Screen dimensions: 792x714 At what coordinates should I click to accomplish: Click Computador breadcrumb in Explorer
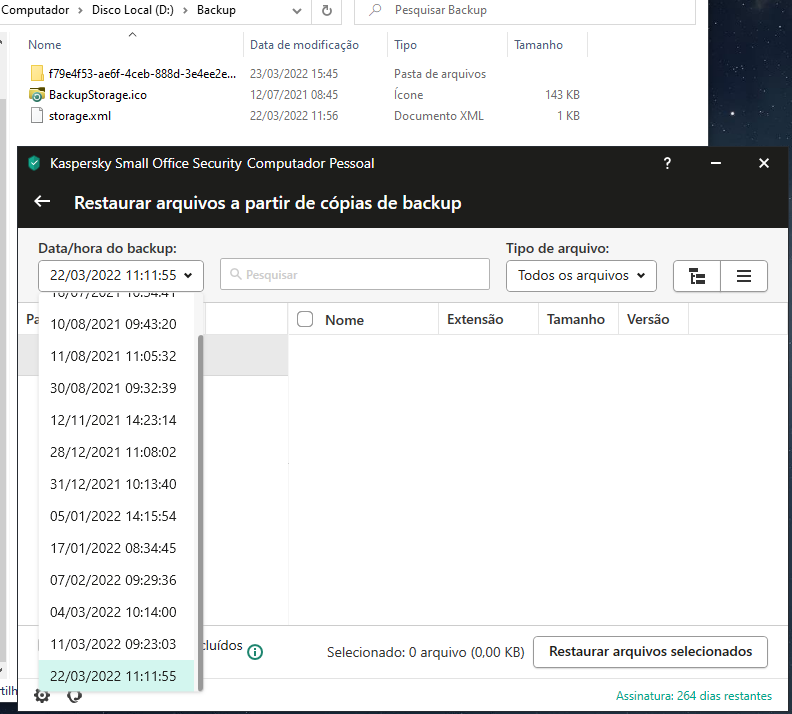[x=35, y=10]
